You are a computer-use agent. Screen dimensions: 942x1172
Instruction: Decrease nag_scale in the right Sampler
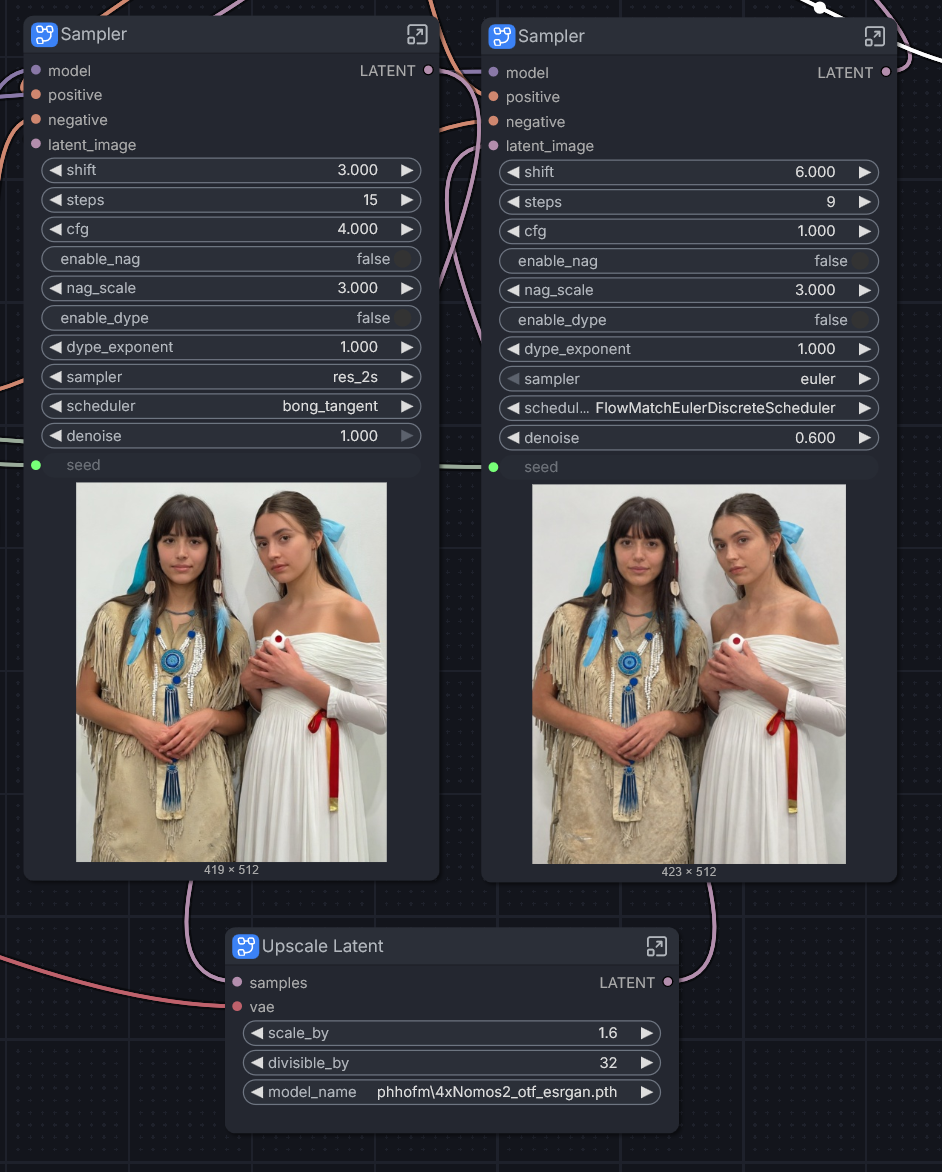click(513, 290)
